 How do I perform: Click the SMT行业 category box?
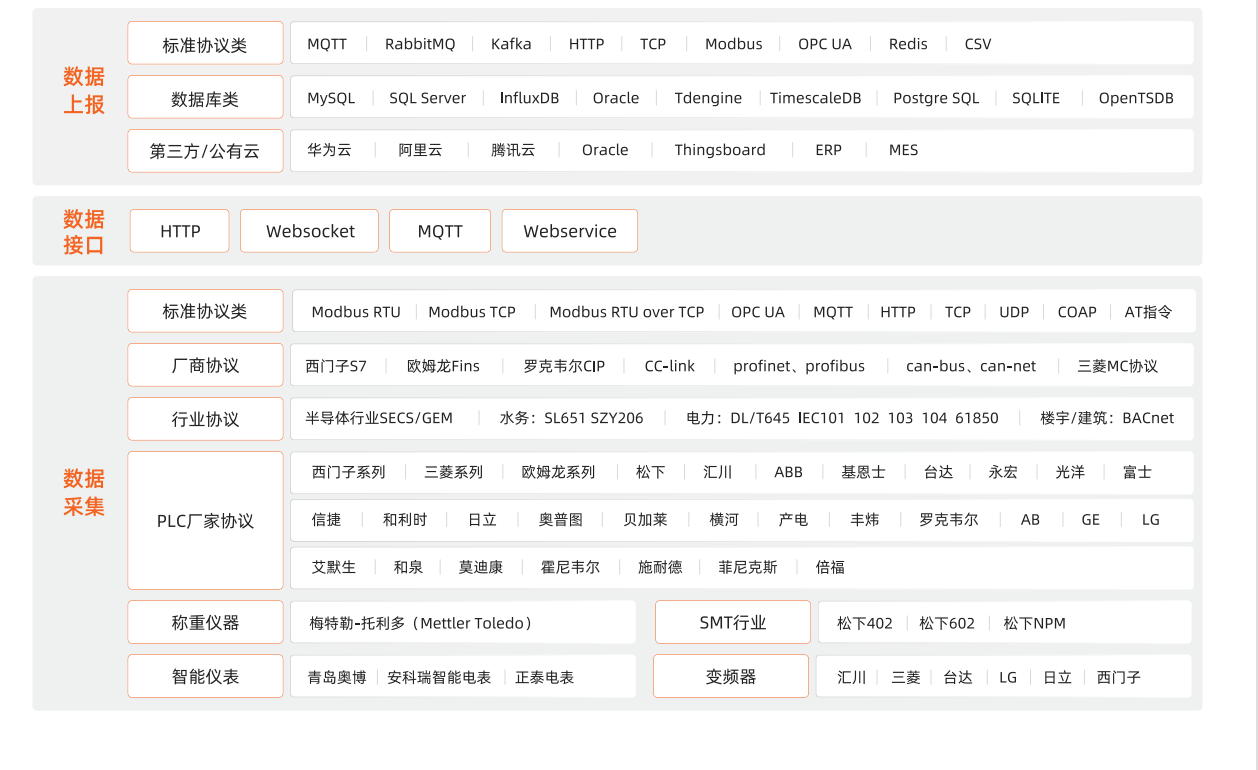point(733,622)
